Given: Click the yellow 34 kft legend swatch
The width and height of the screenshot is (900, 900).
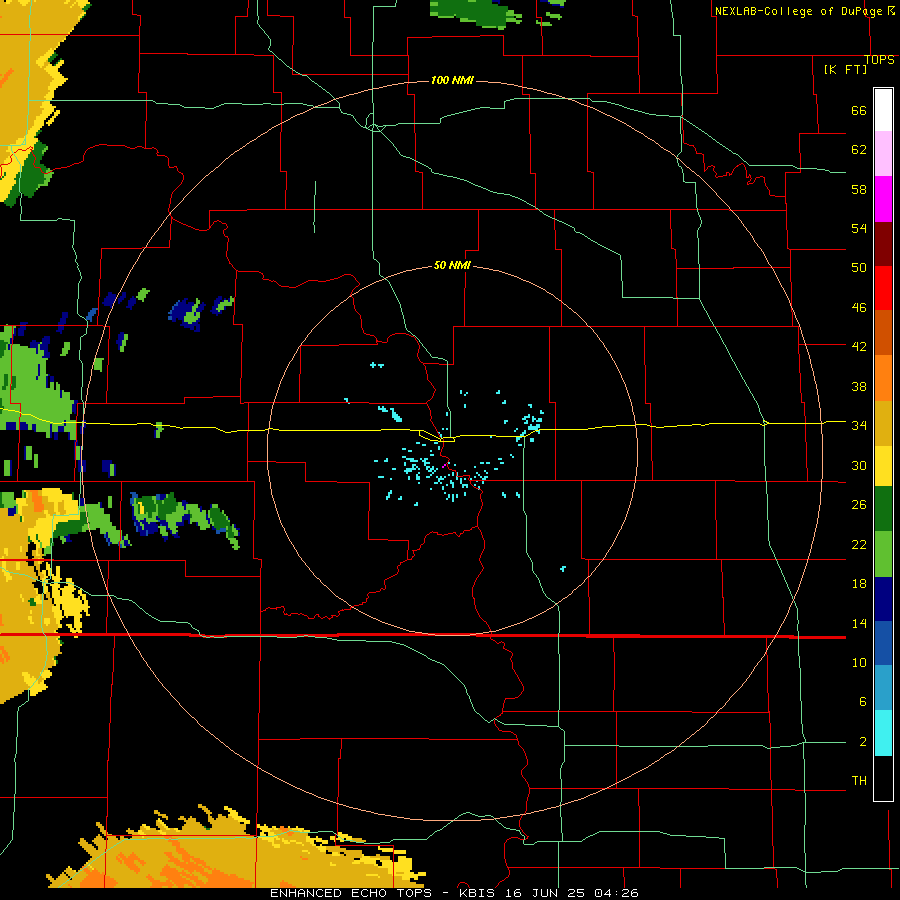Looking at the screenshot, I should tap(883, 465).
